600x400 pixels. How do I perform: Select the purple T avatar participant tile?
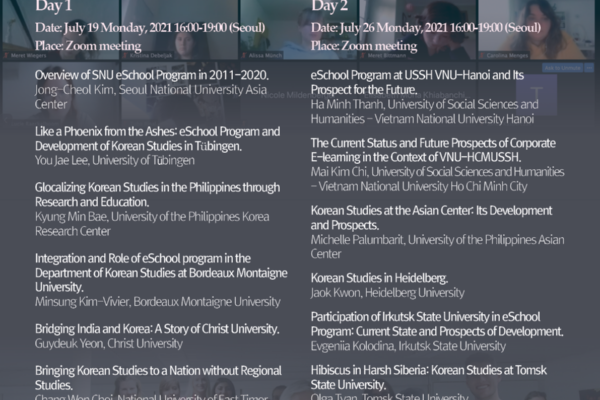pos(536,95)
